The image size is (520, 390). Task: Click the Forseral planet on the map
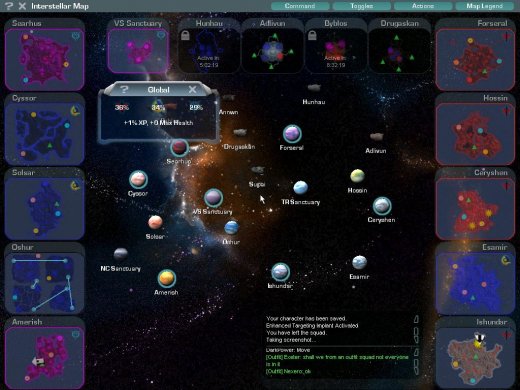tap(292, 133)
